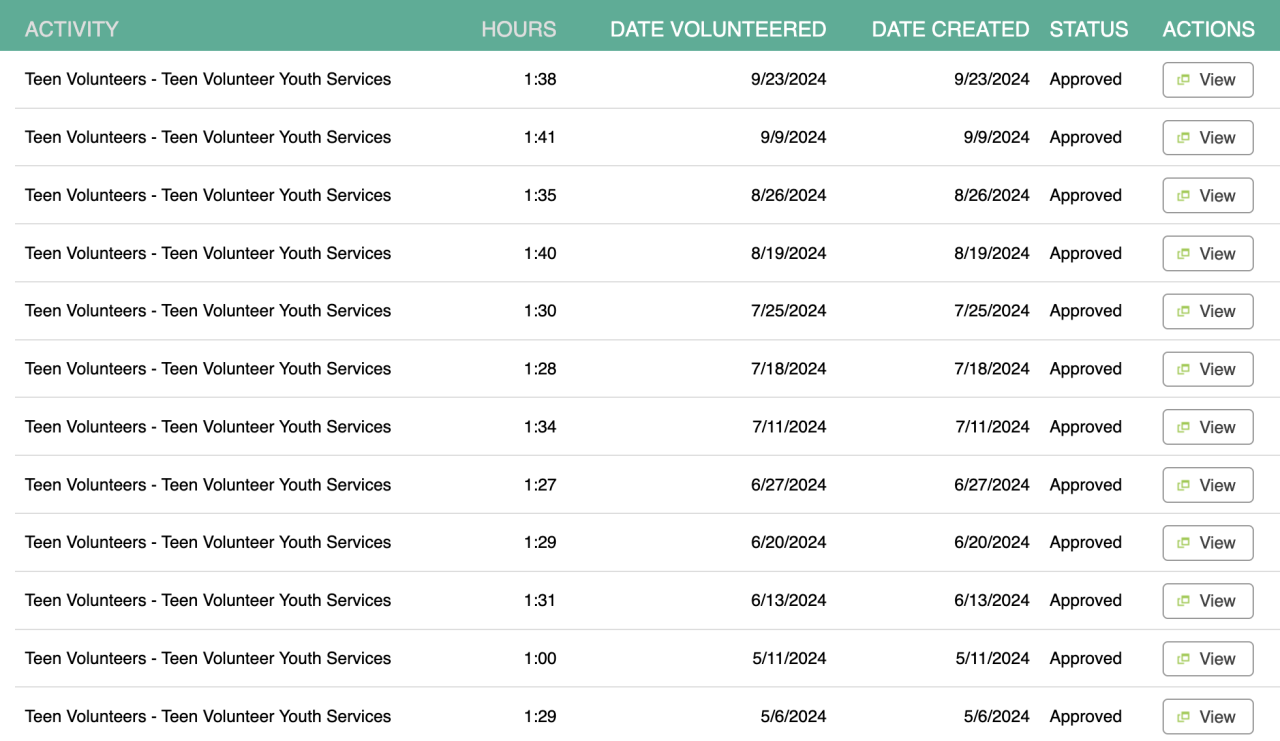Click the View icon for 6/27/2024 entry
The height and width of the screenshot is (741, 1280).
click(x=1184, y=486)
